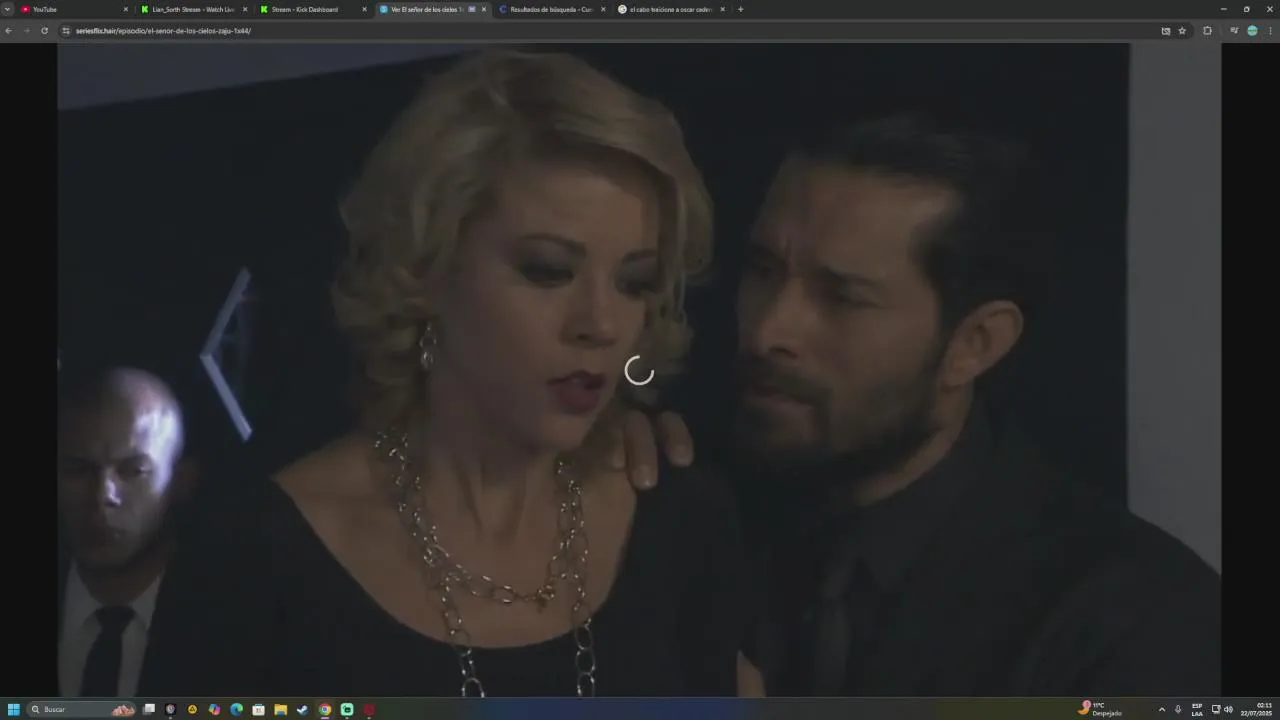Reload the current page
This screenshot has width=1280, height=720.
(44, 31)
